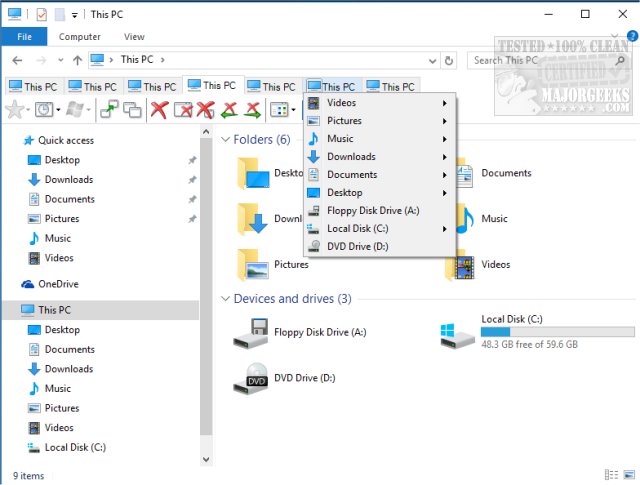Choose Videos in the popup menu
This screenshot has width=640, height=485.
coord(380,103)
